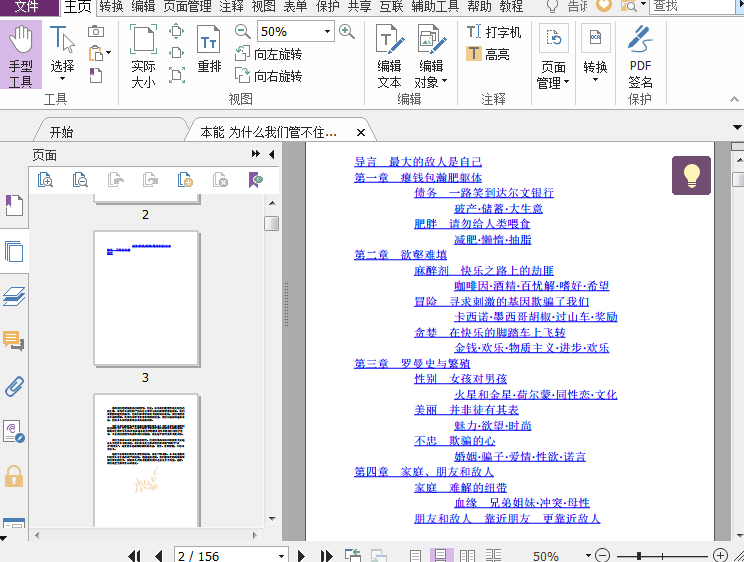Open the Digital Signatures side panel
The image size is (744, 562).
(x=14, y=431)
